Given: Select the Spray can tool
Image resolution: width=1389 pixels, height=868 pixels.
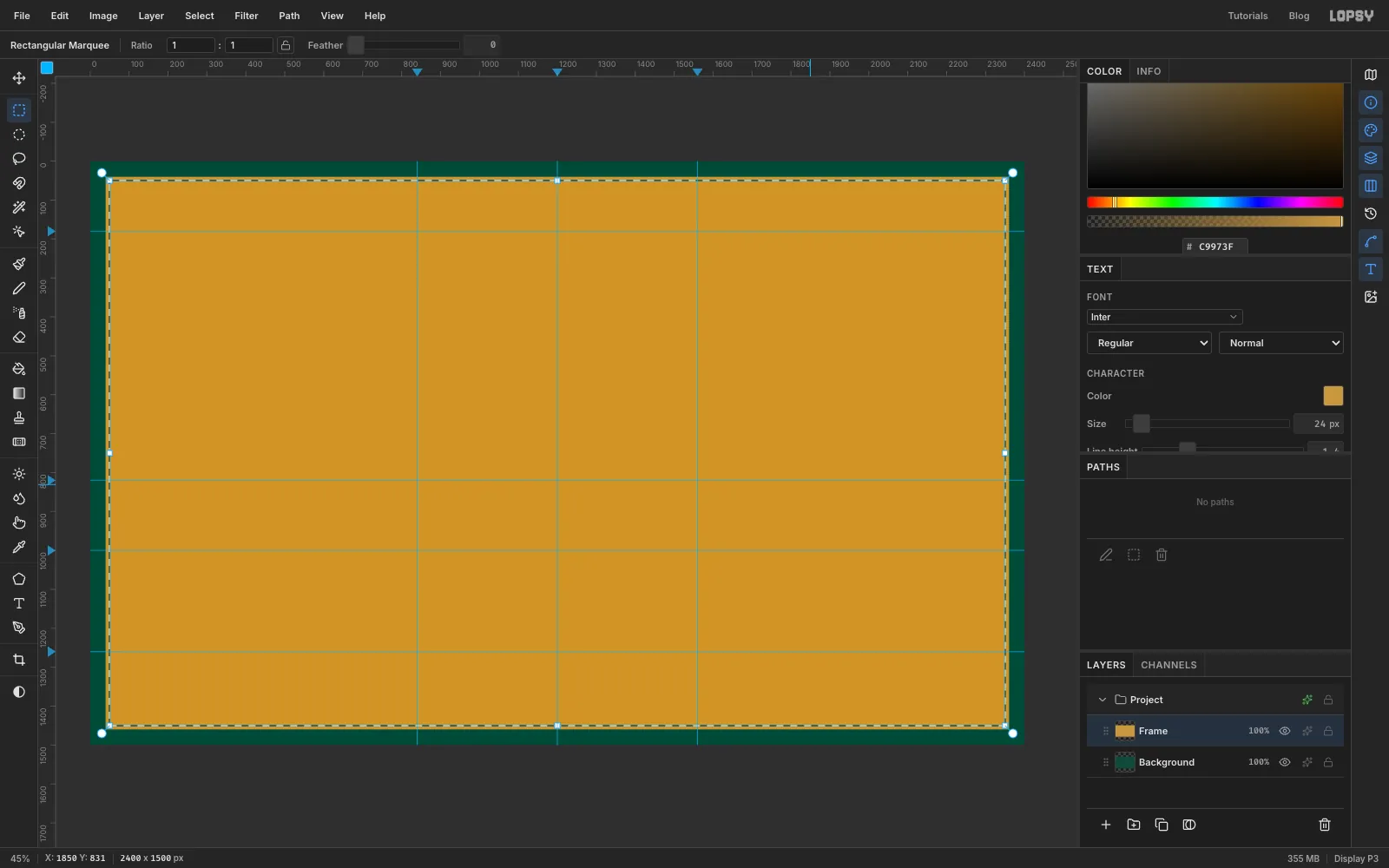Looking at the screenshot, I should tap(19, 312).
